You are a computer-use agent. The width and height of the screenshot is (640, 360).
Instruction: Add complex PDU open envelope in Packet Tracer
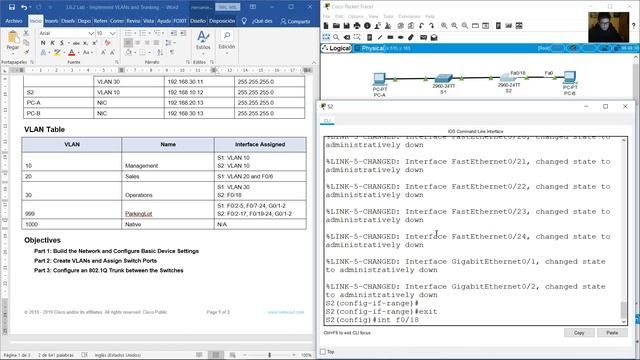(x=434, y=37)
